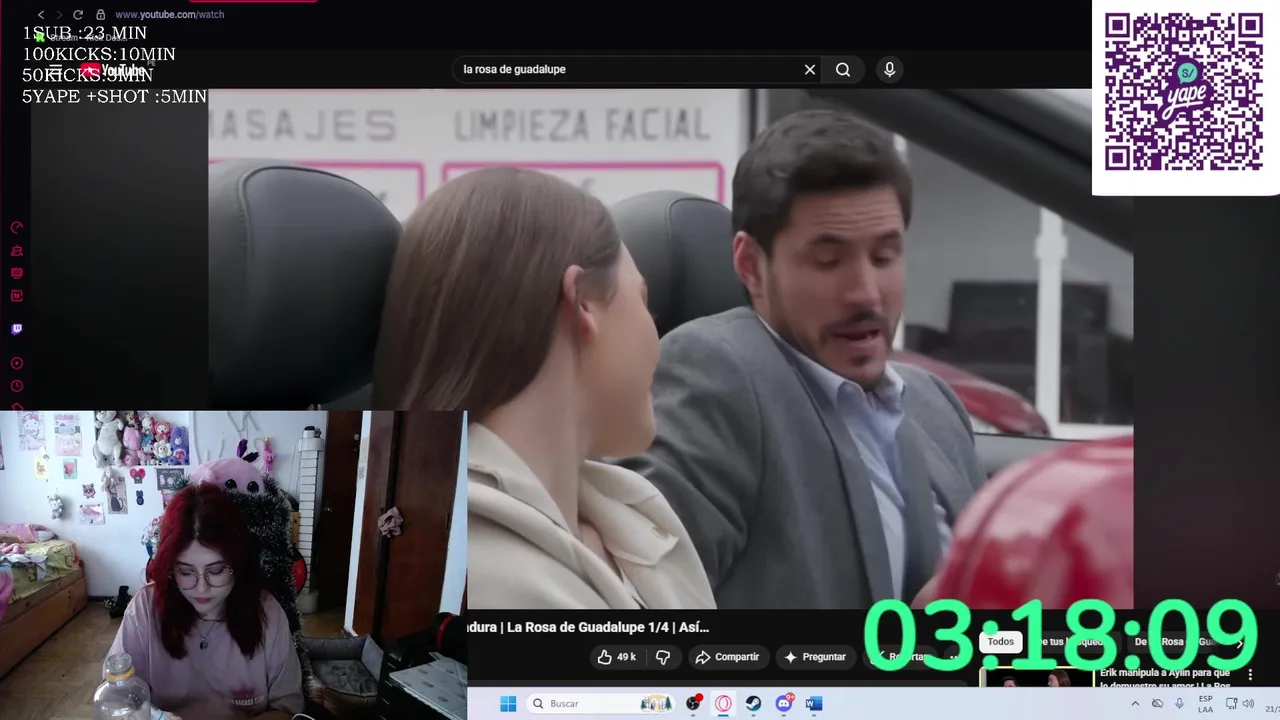Open the third red Opera sidebar icon

tap(16, 273)
